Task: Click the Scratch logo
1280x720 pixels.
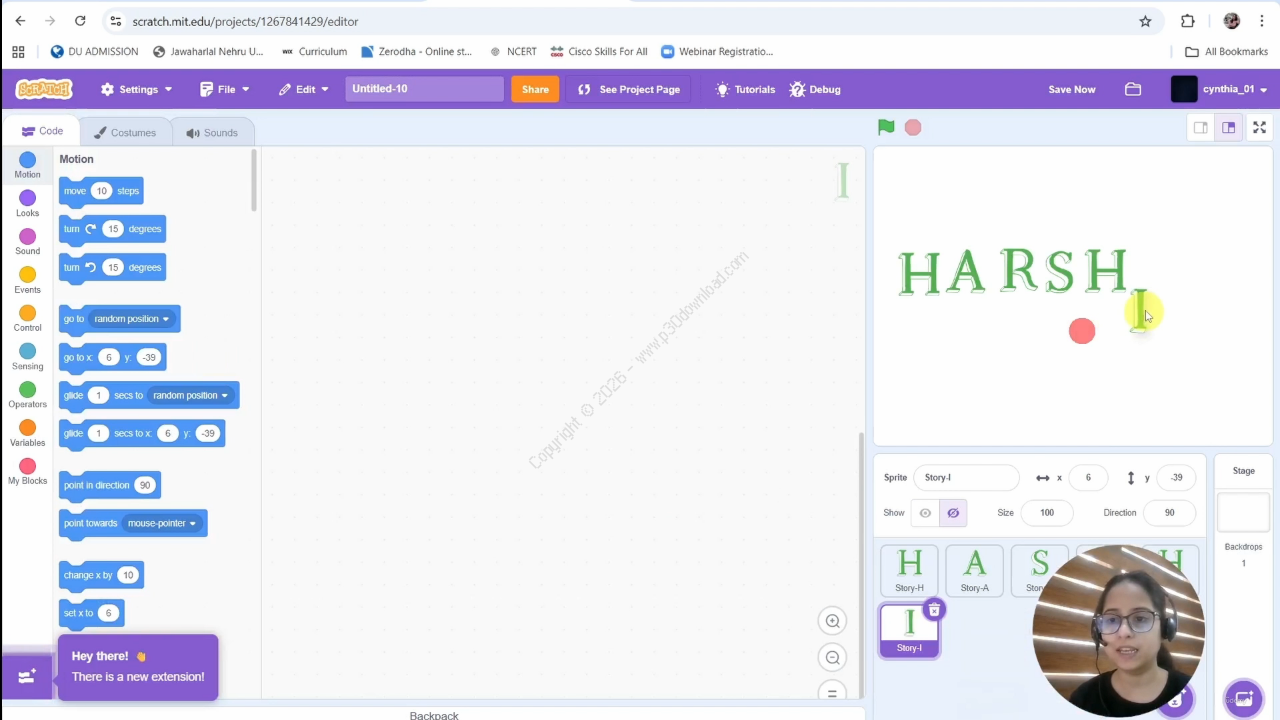Action: pyautogui.click(x=44, y=89)
